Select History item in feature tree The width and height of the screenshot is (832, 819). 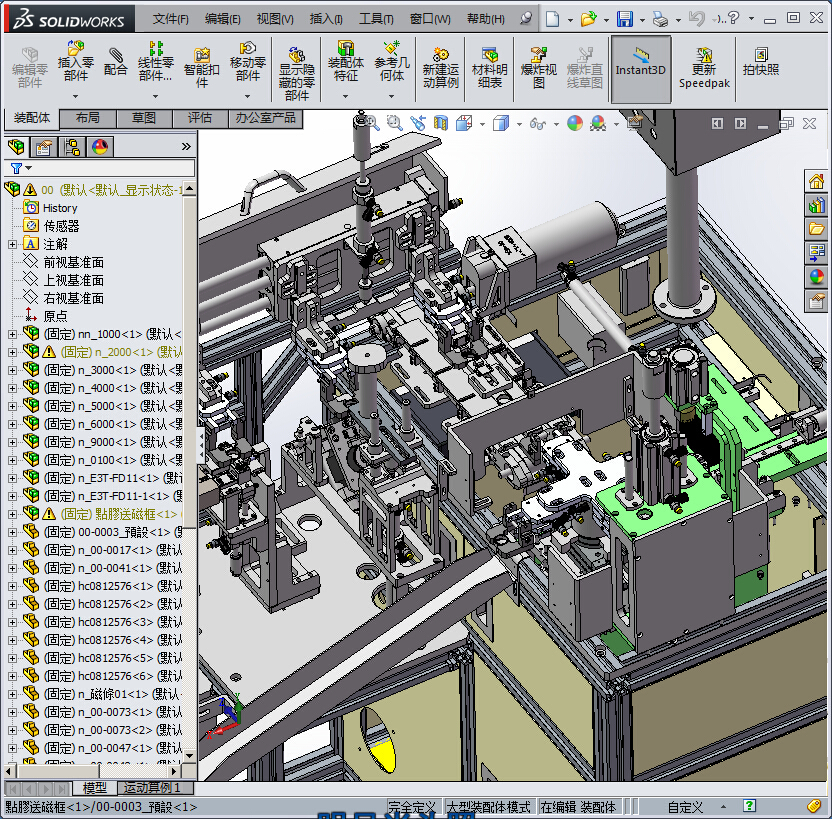pyautogui.click(x=59, y=208)
